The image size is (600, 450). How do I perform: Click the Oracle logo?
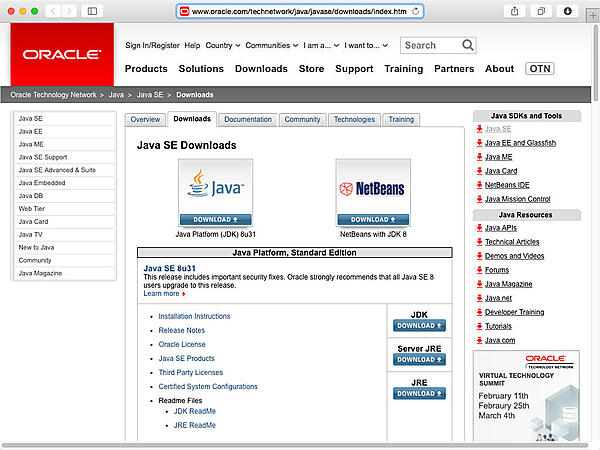click(63, 54)
